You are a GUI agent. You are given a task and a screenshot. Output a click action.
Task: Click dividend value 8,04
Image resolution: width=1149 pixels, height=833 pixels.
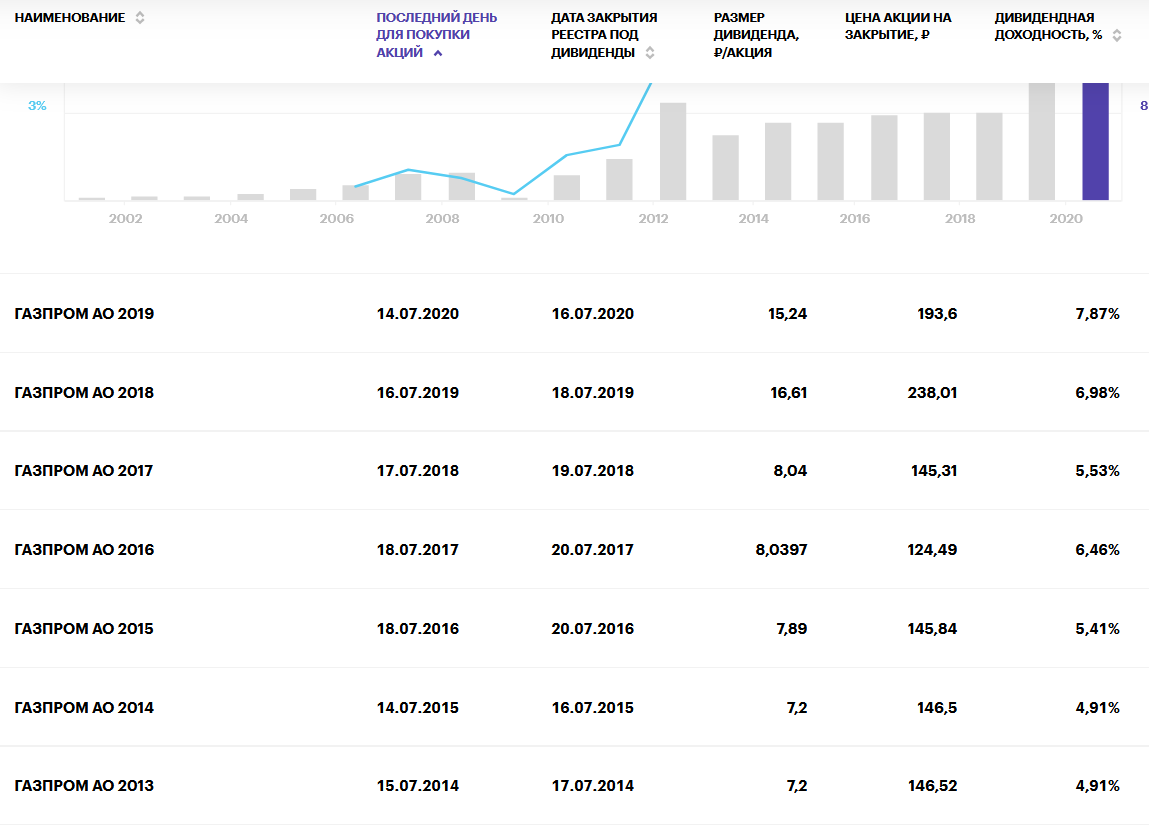tap(790, 471)
